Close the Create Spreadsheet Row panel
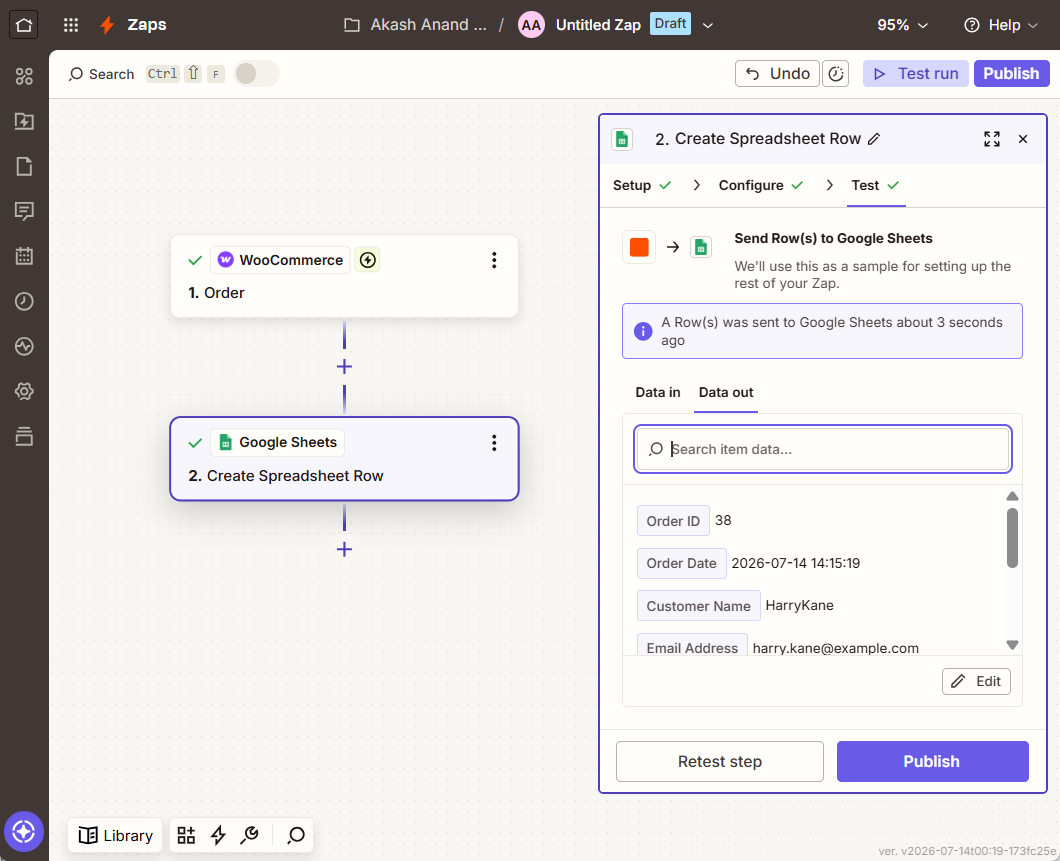Viewport: 1060px width, 861px height. tap(1023, 139)
